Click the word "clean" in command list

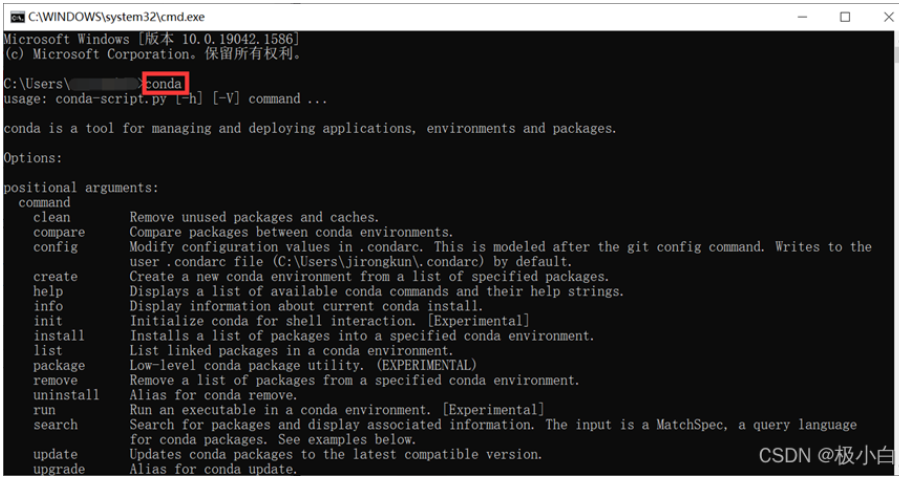(52, 217)
